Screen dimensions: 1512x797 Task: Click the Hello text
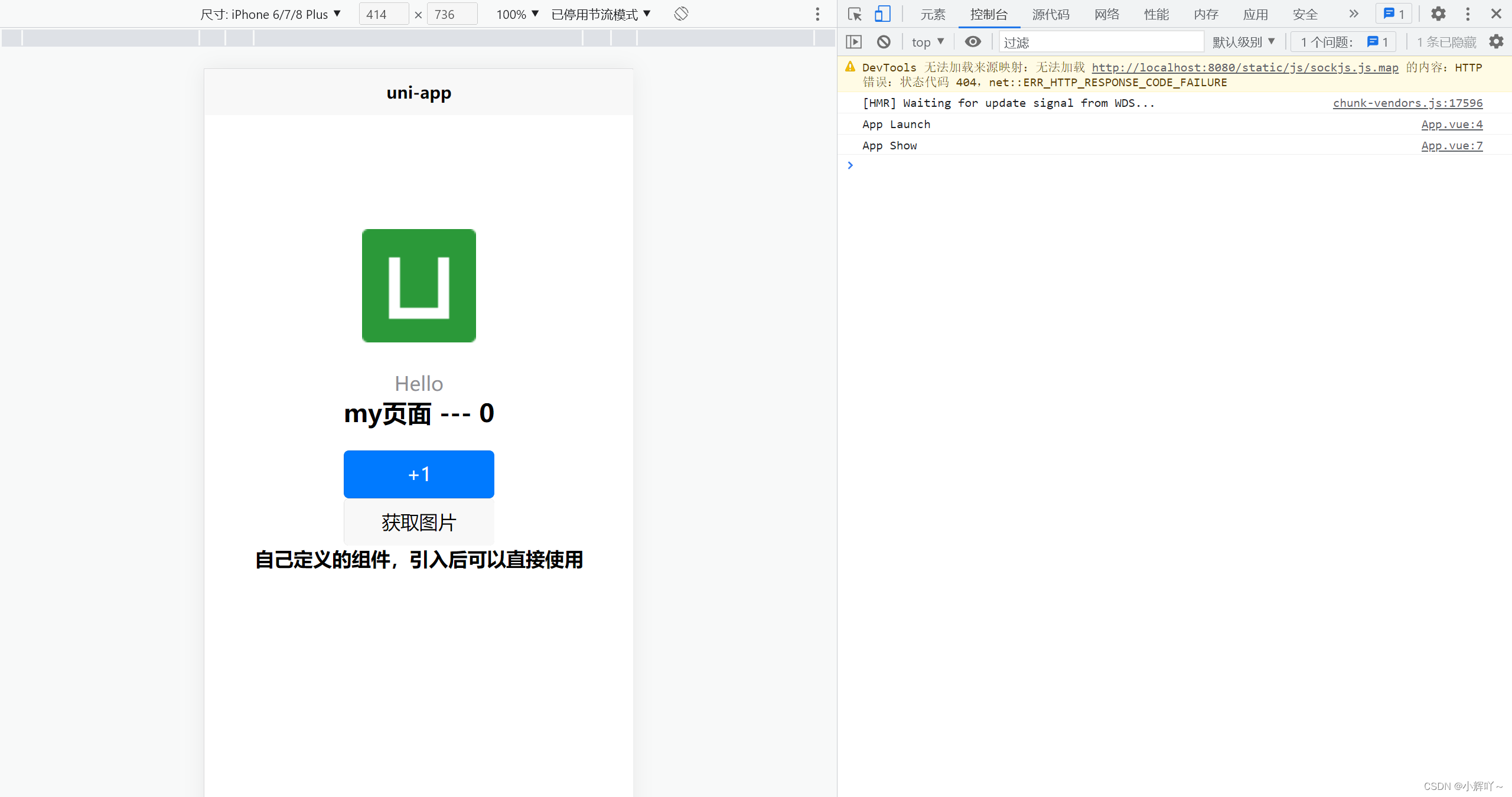pyautogui.click(x=419, y=384)
